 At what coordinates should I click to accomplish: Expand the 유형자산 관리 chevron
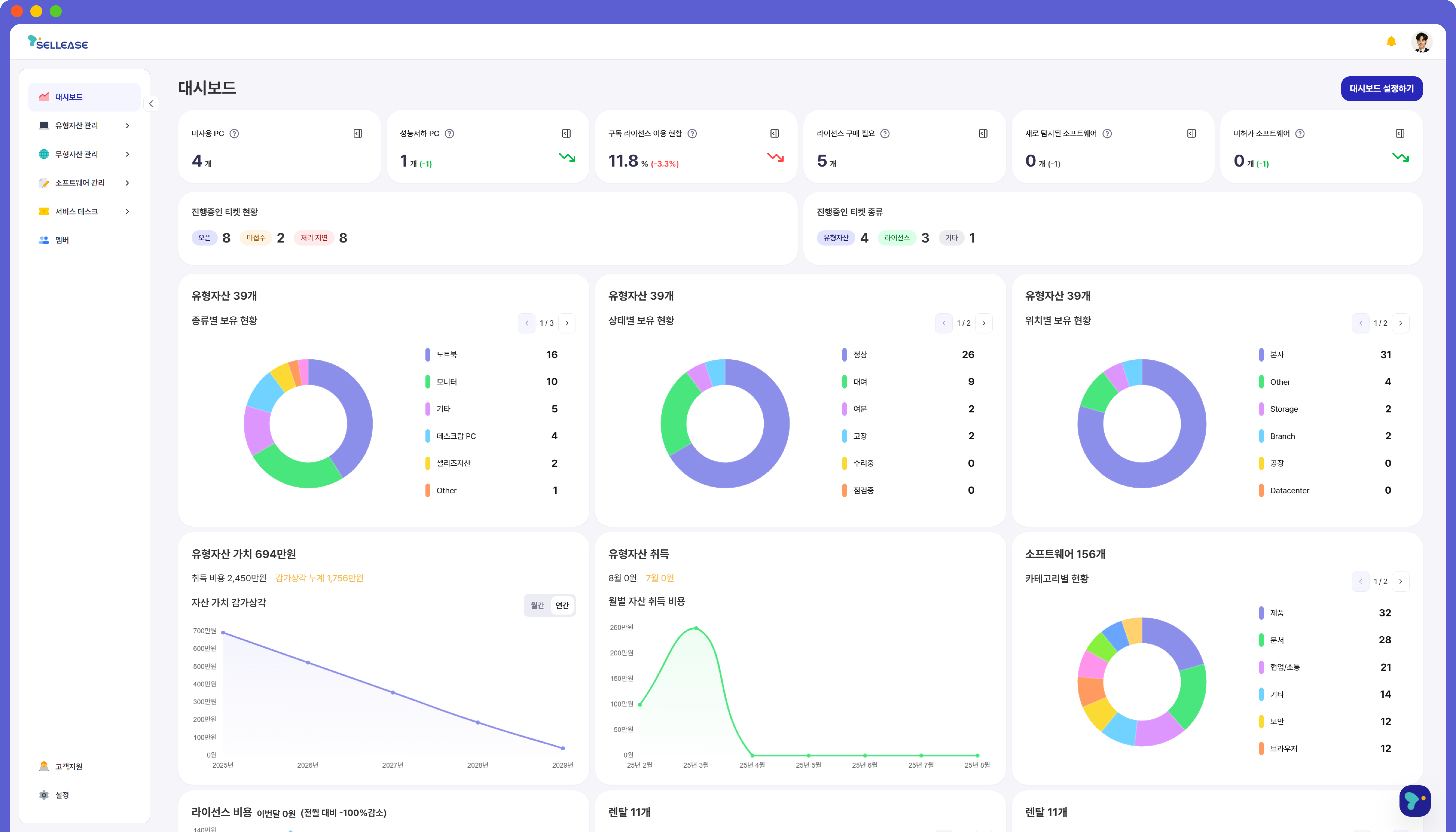tap(127, 126)
